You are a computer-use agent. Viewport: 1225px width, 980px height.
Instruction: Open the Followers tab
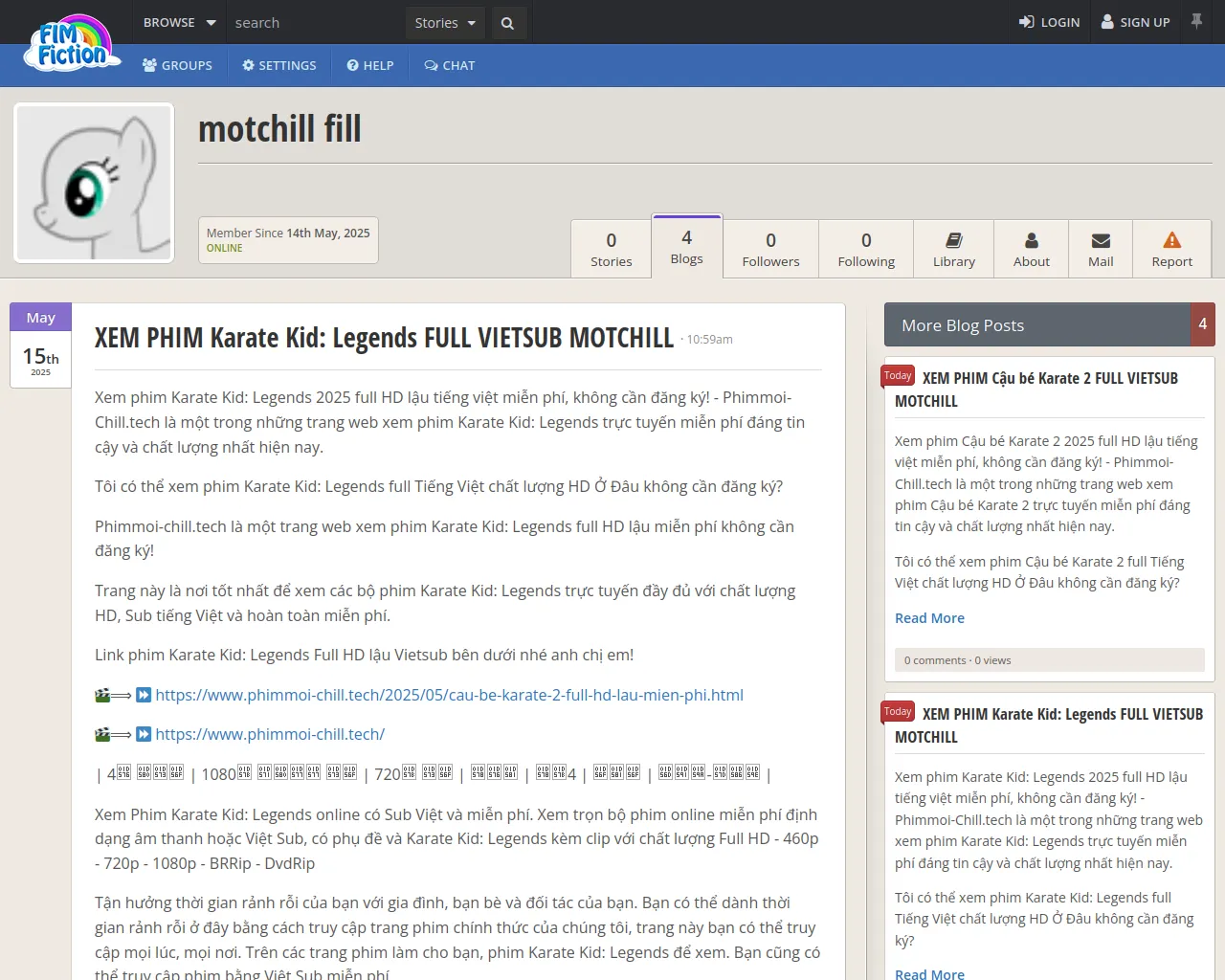point(770,249)
